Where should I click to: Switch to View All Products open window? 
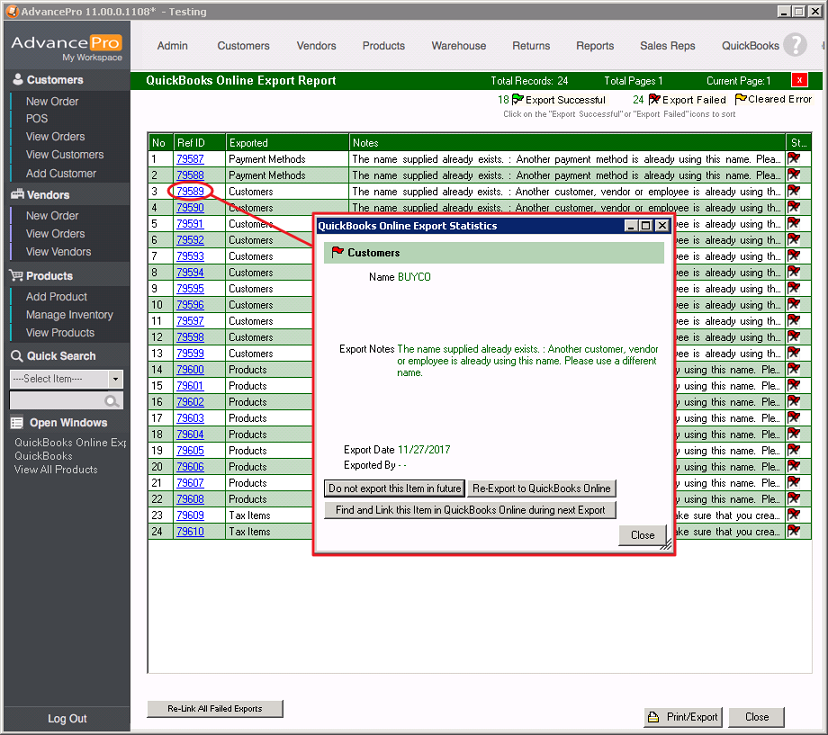click(x=56, y=469)
